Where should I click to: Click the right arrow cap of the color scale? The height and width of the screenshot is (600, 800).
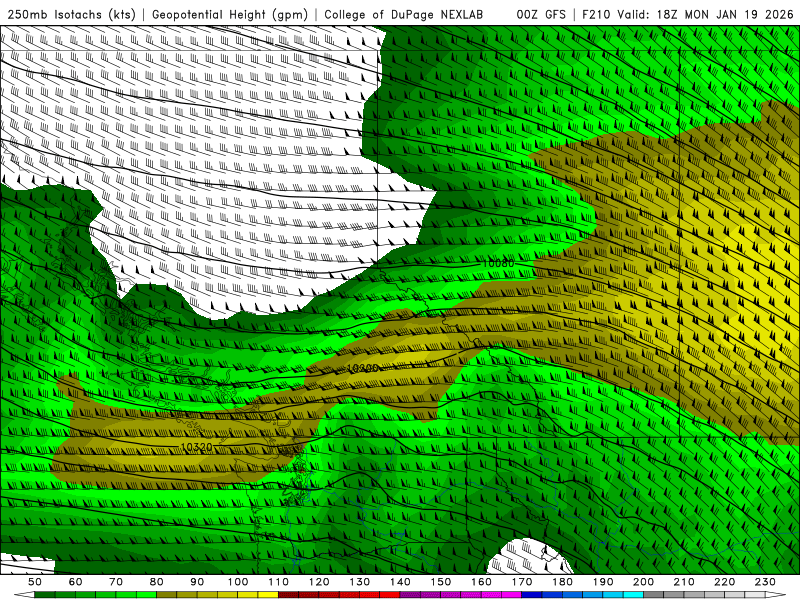[776, 595]
